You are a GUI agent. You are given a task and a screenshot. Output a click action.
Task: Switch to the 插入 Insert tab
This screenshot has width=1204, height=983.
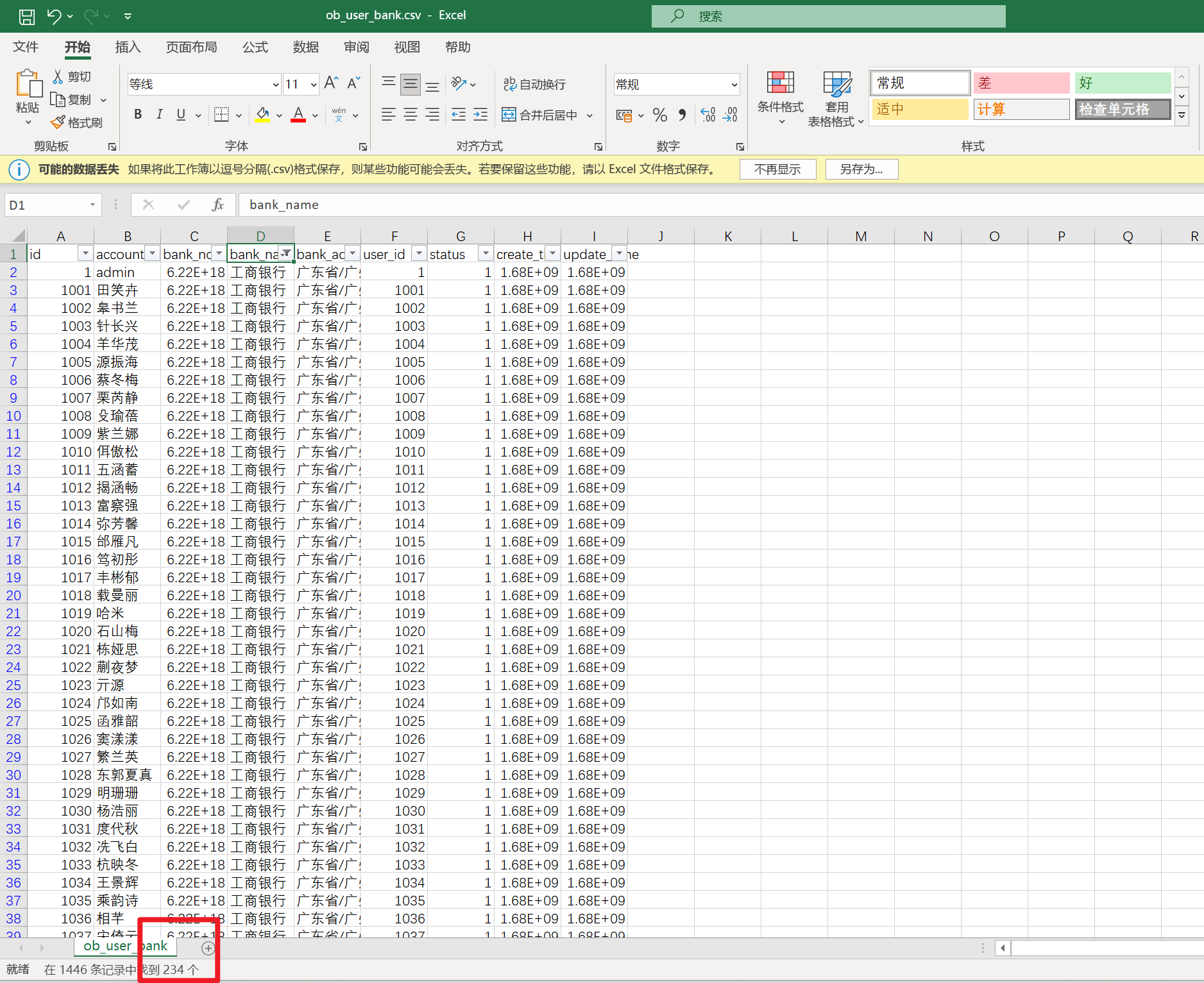click(x=128, y=47)
